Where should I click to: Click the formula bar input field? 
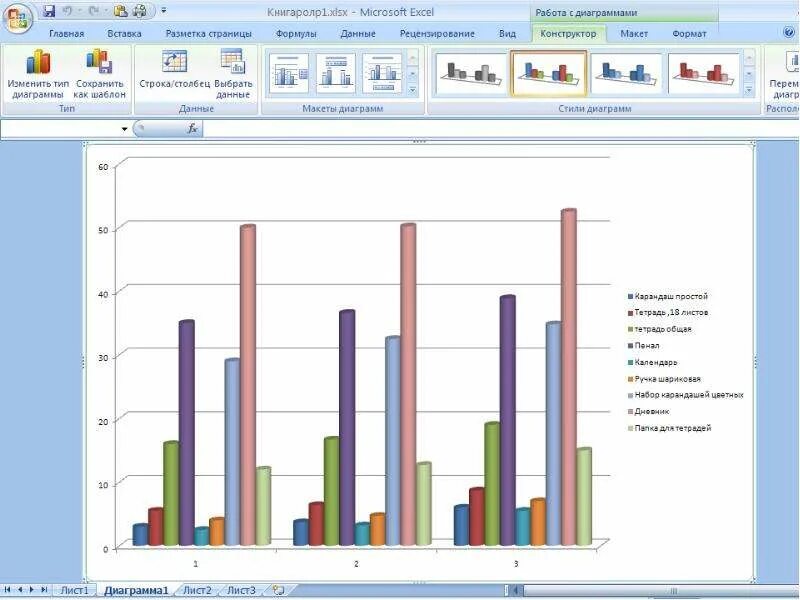pyautogui.click(x=500, y=129)
